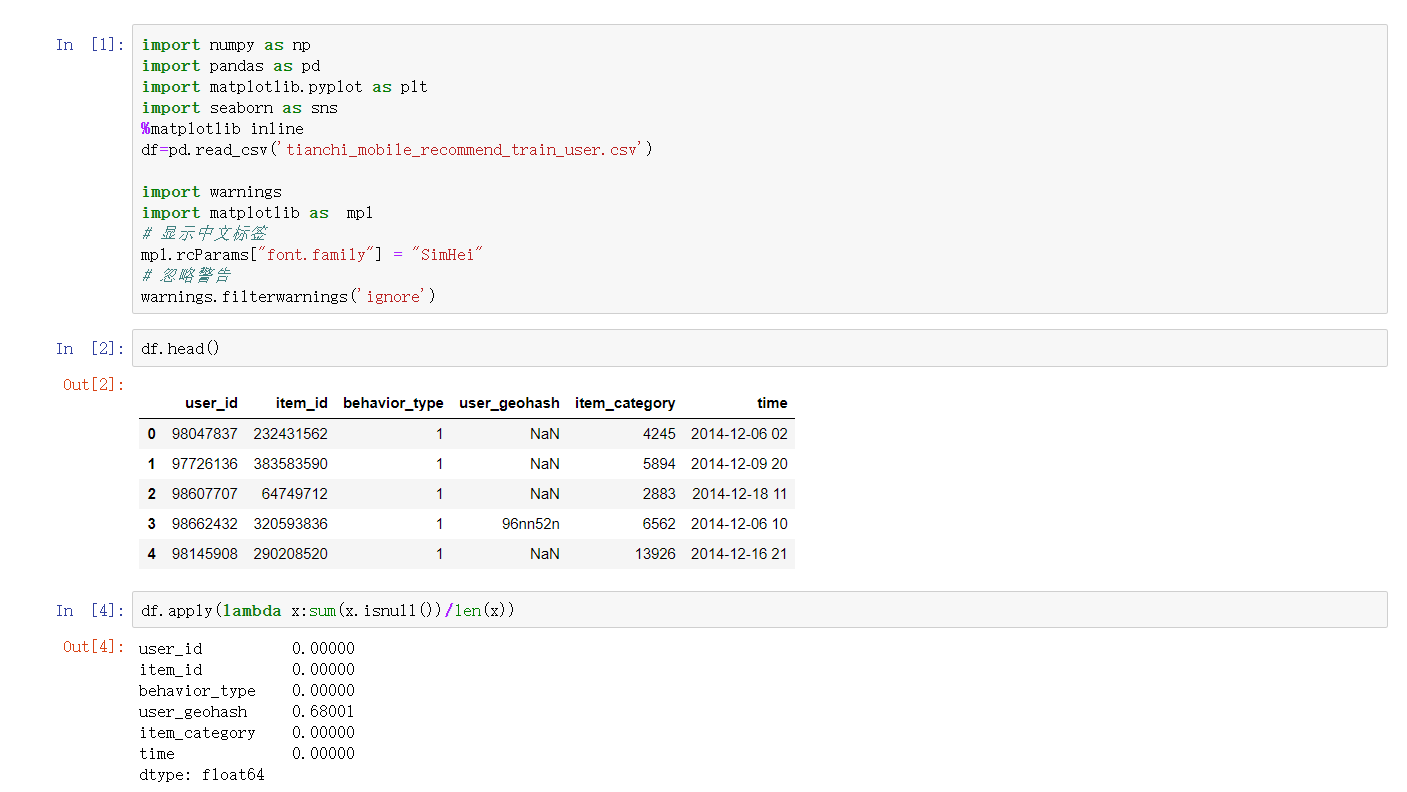Click the mpl.rcParams font.family line
1407x792 pixels.
[313, 255]
